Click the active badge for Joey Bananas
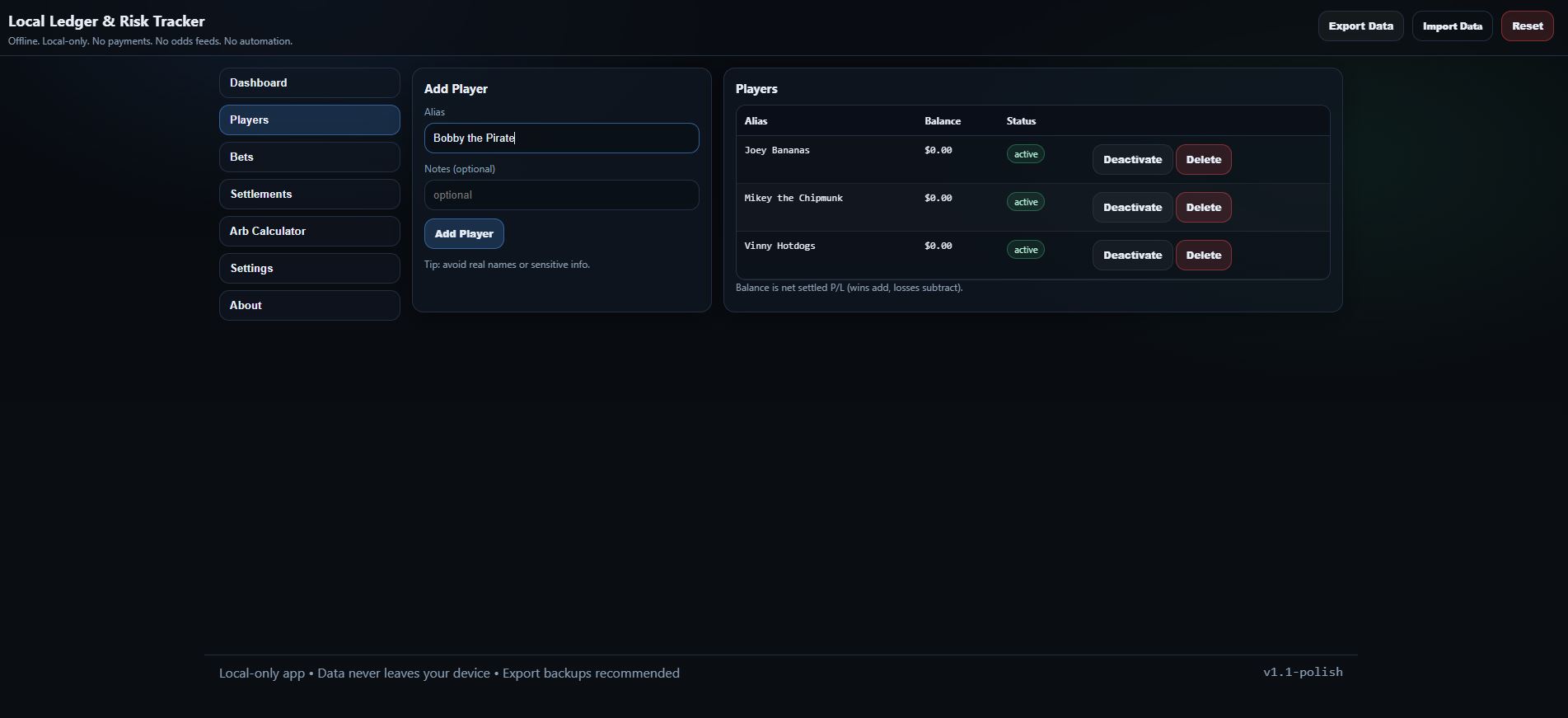1568x718 pixels. click(x=1025, y=155)
